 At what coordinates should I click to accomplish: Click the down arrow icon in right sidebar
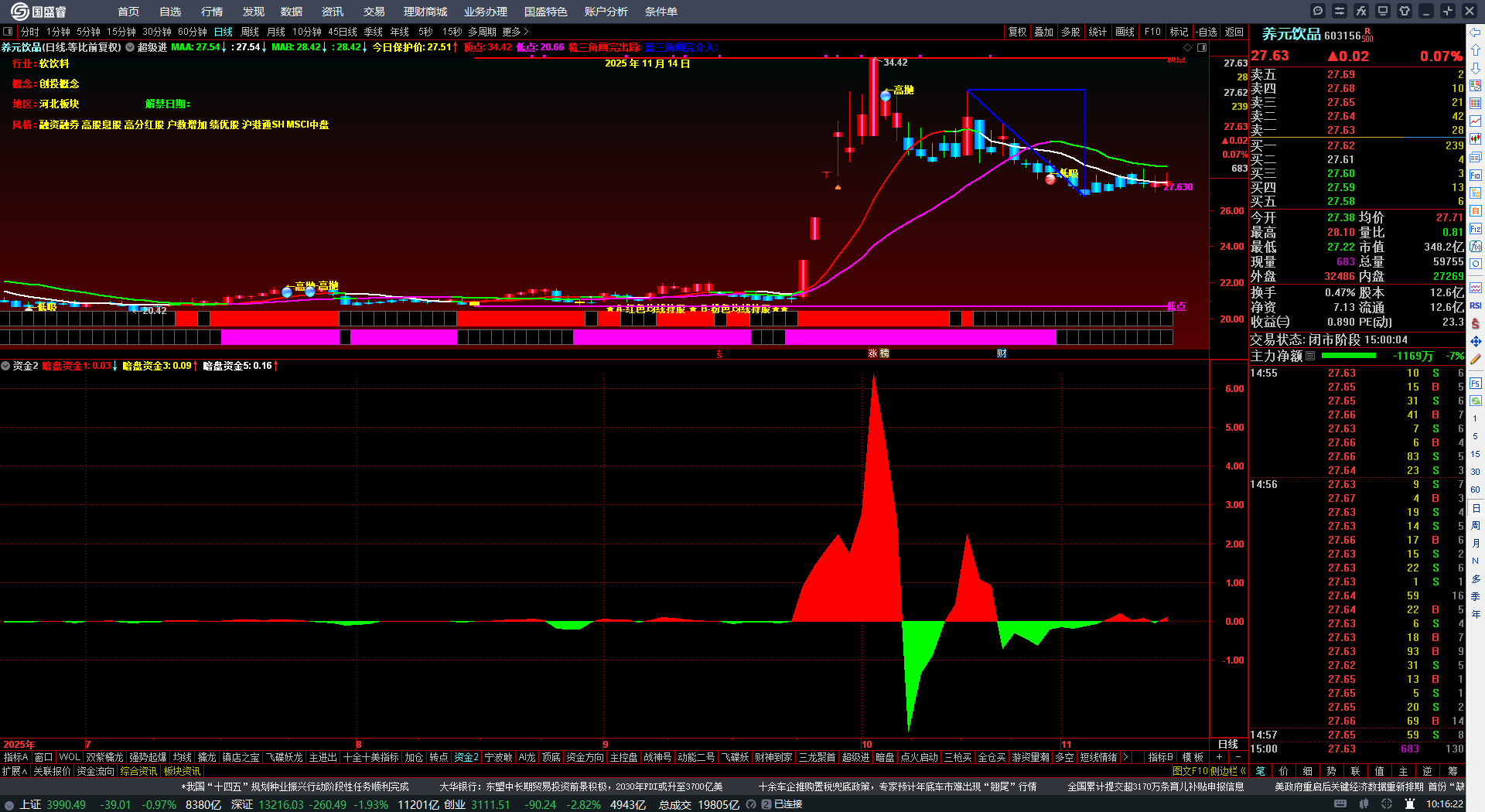tap(1476, 68)
